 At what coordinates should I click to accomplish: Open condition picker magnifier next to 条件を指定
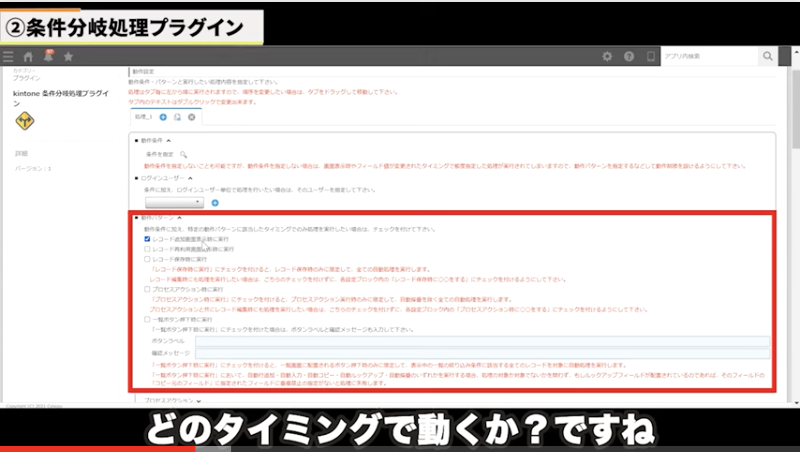point(183,155)
